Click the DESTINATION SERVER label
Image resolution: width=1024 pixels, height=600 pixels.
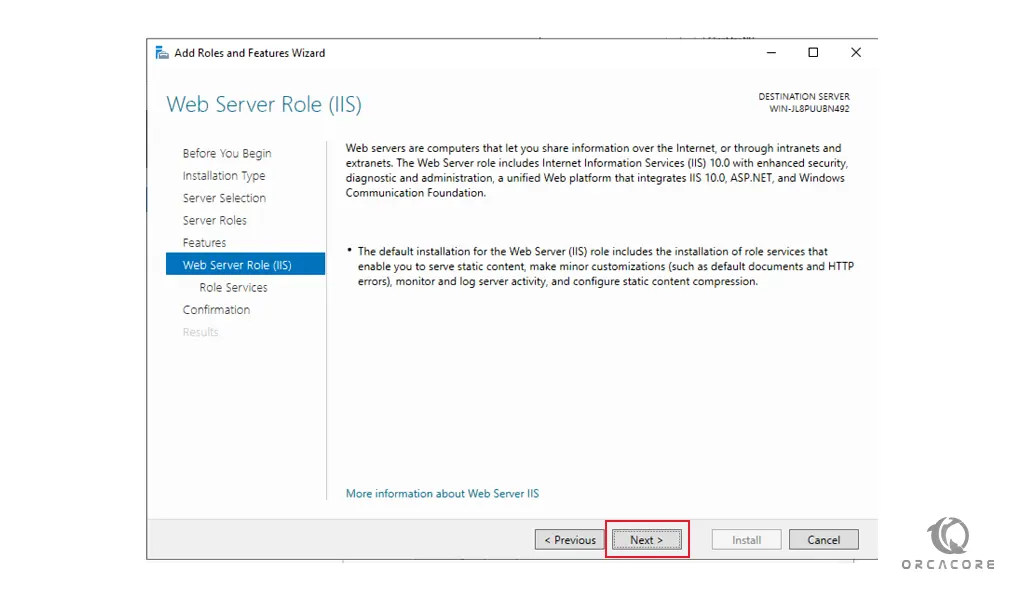coord(804,96)
